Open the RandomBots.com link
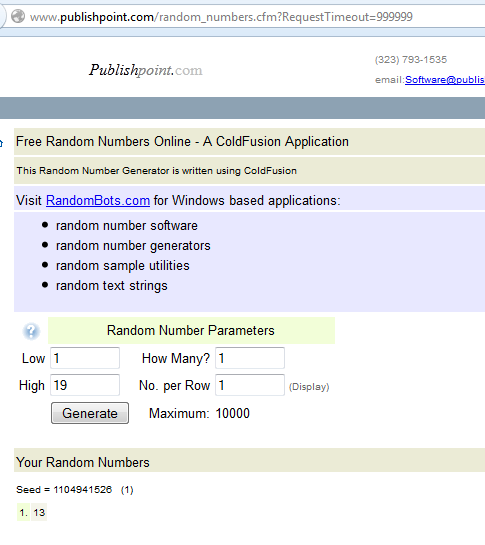This screenshot has width=485, height=545. click(x=98, y=201)
